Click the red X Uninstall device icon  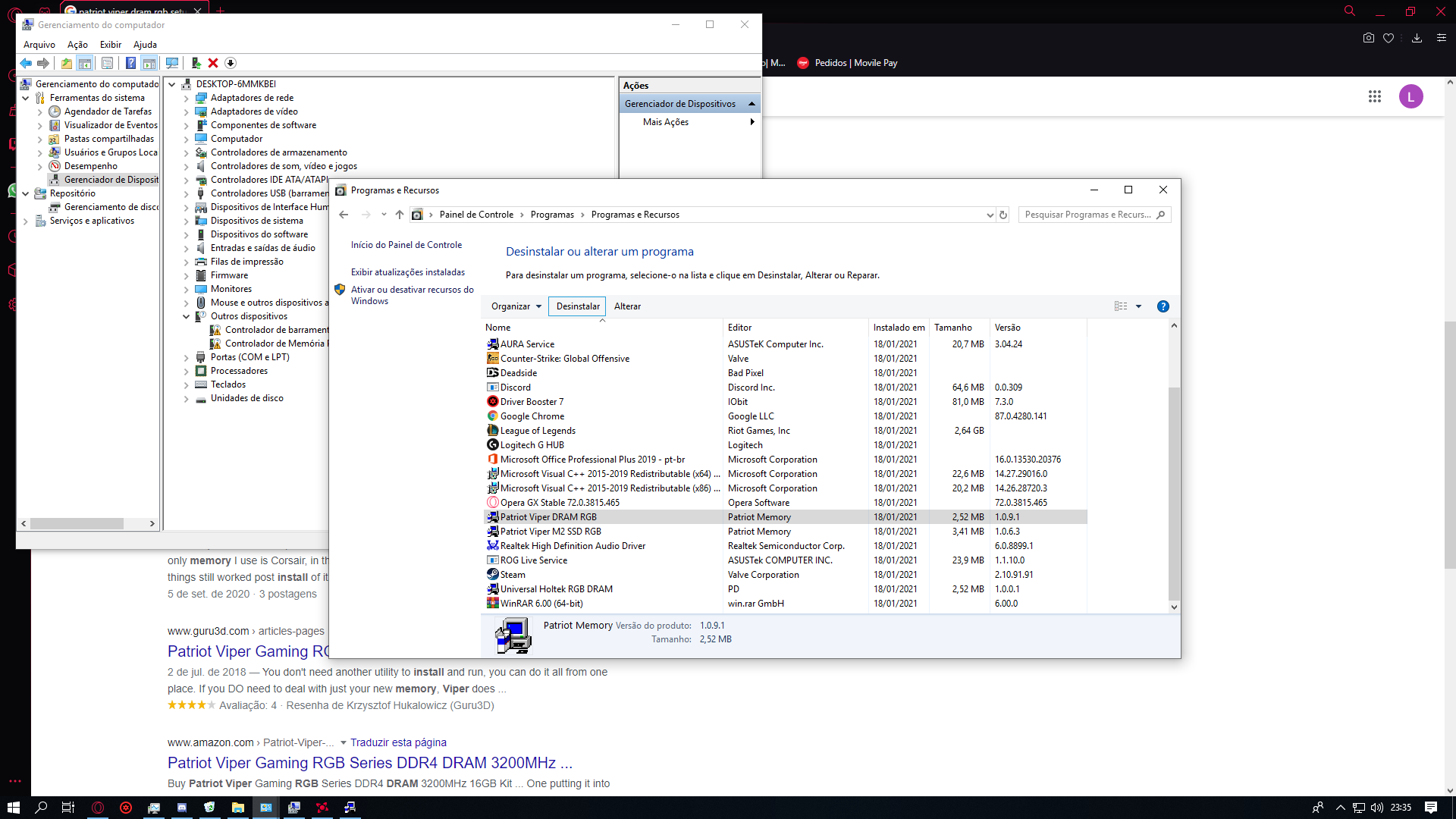point(213,63)
